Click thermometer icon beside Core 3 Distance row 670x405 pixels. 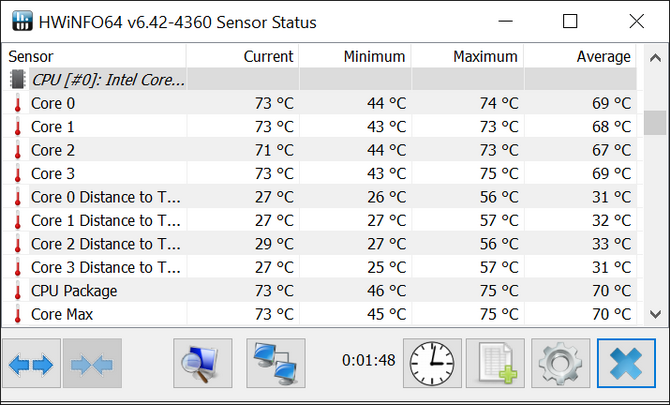tap(18, 267)
